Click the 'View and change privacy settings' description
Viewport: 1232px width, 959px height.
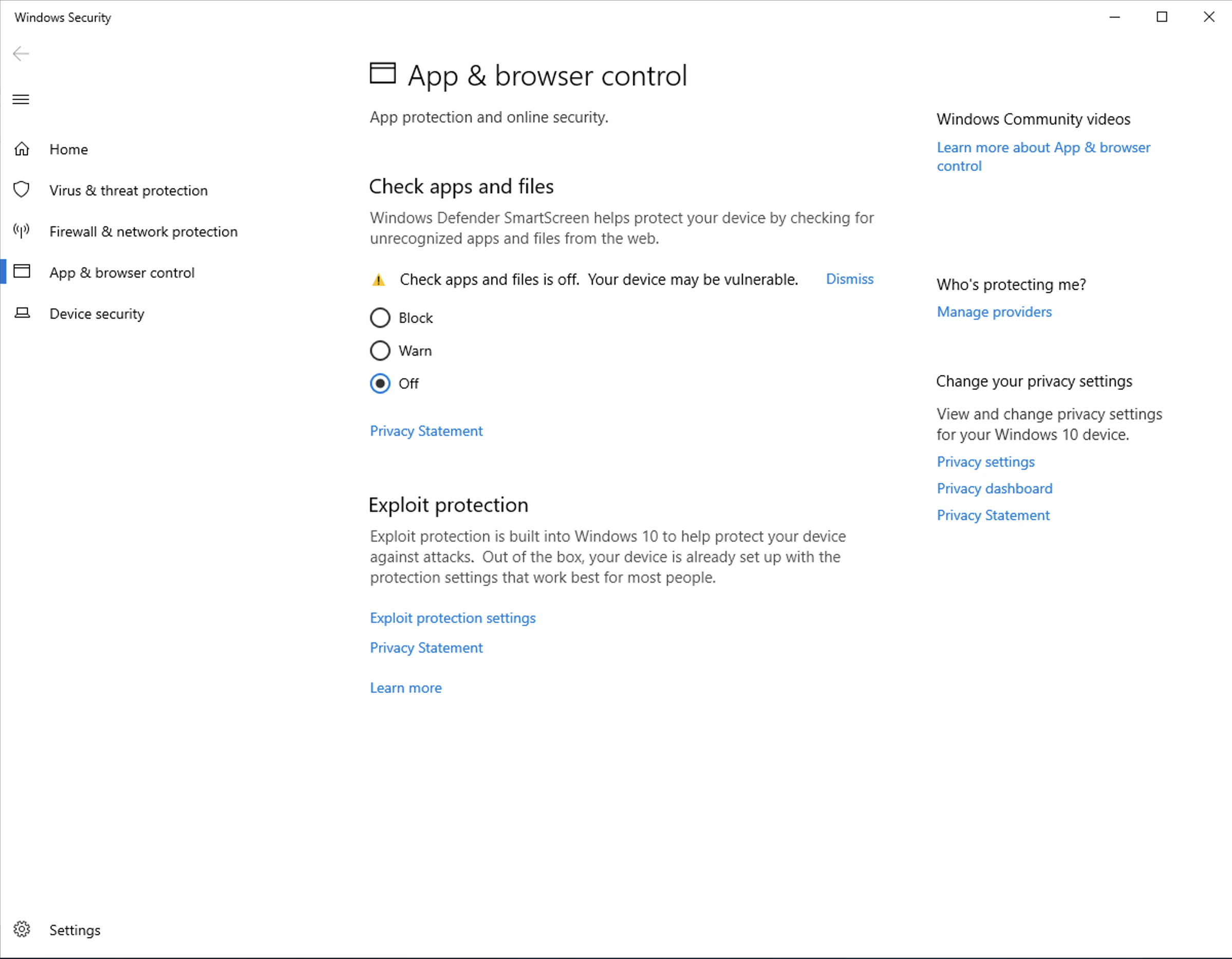pyautogui.click(x=1049, y=425)
